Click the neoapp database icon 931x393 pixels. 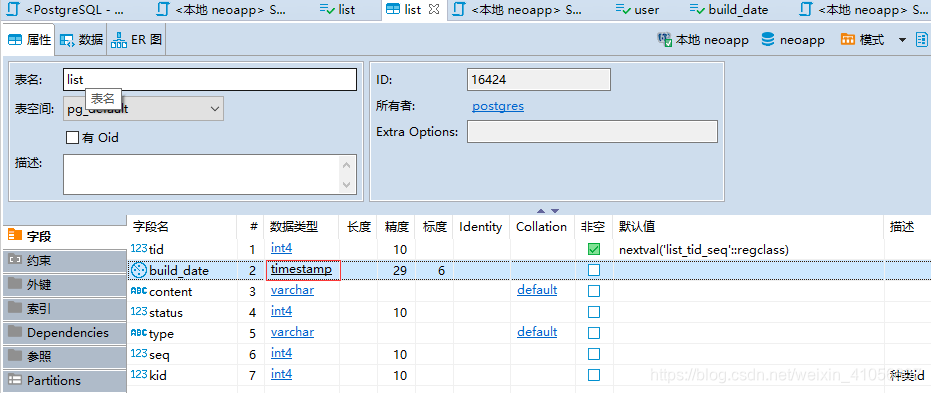768,40
